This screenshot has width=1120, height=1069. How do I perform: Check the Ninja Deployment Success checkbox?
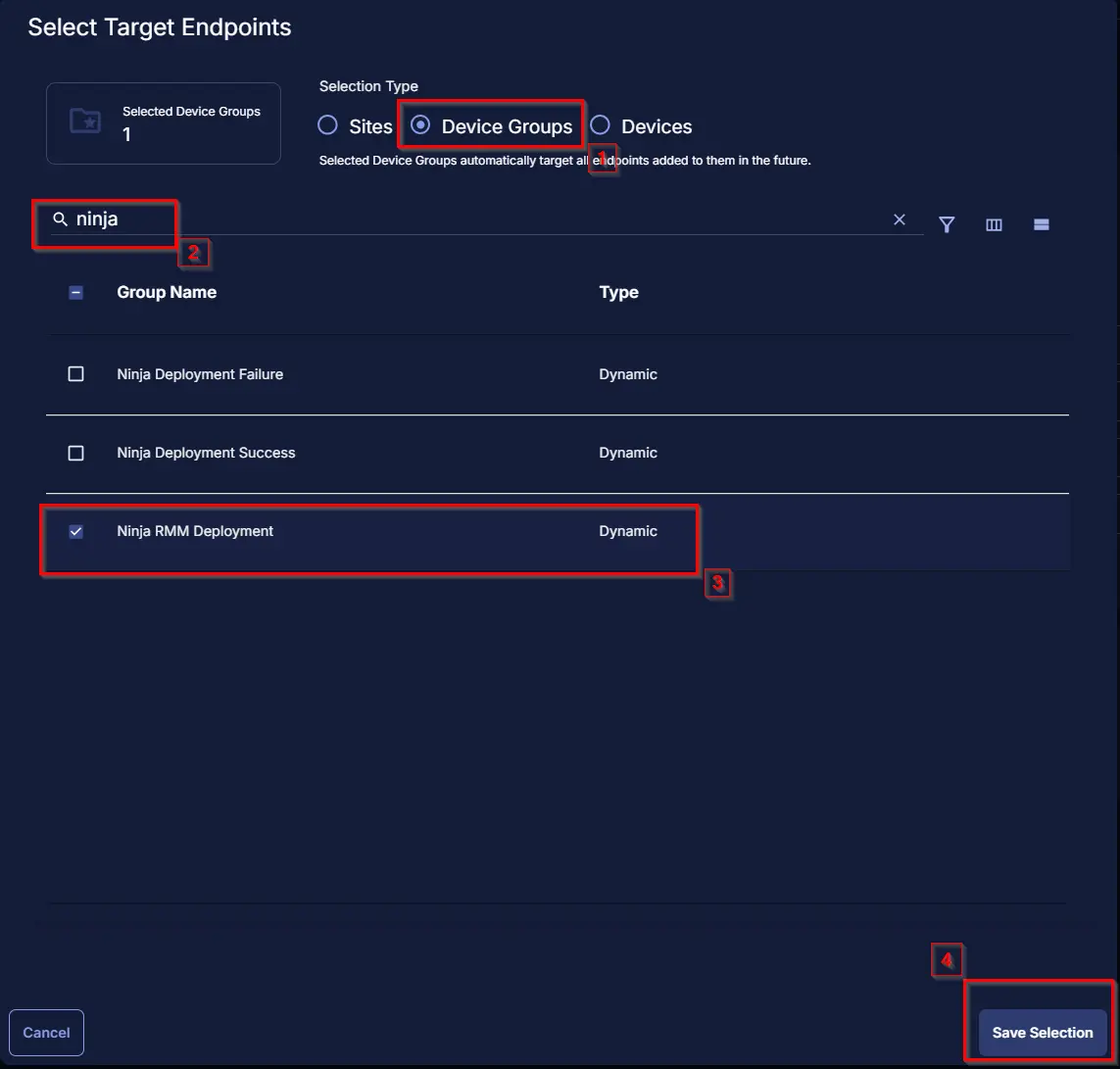coord(75,453)
